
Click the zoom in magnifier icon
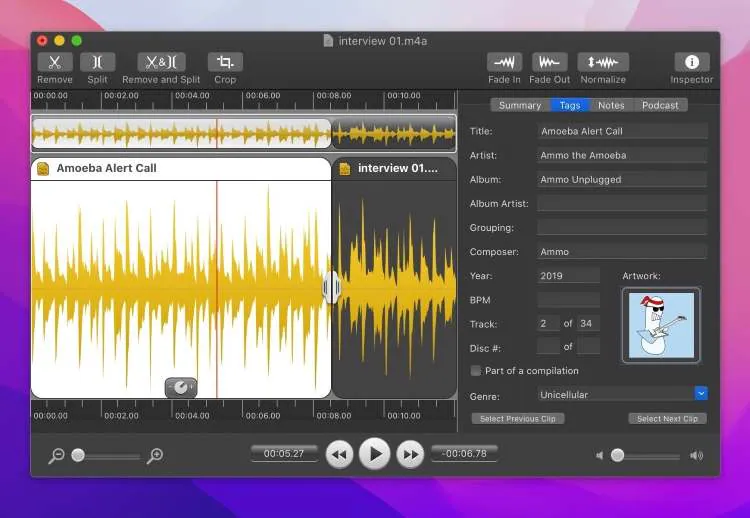154,456
